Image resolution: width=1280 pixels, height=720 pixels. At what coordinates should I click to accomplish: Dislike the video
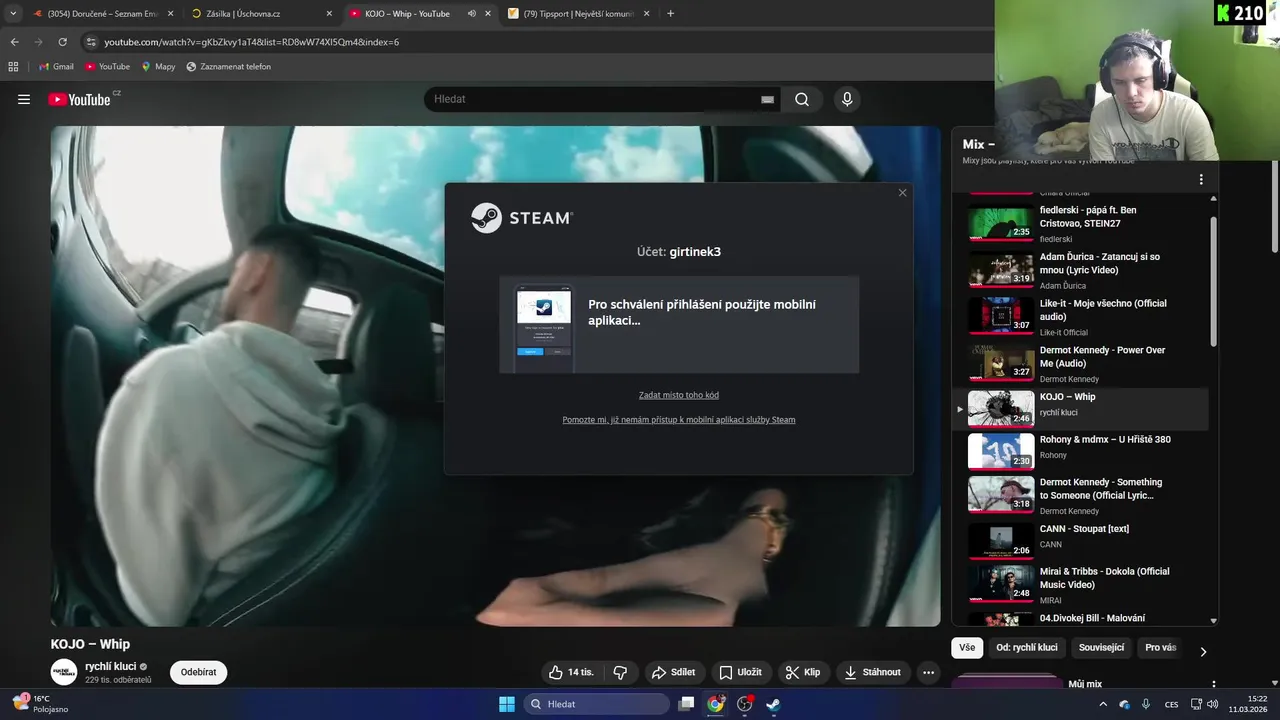pos(620,672)
